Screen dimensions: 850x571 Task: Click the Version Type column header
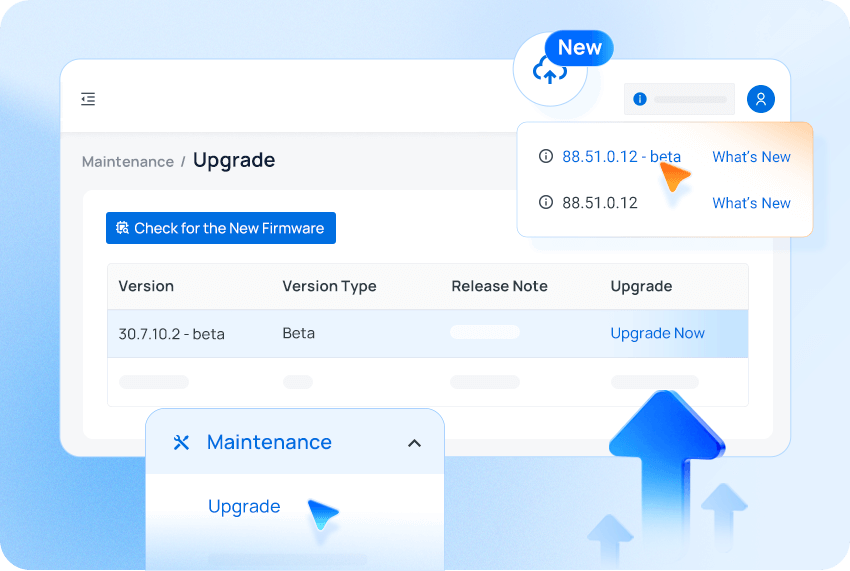(329, 286)
